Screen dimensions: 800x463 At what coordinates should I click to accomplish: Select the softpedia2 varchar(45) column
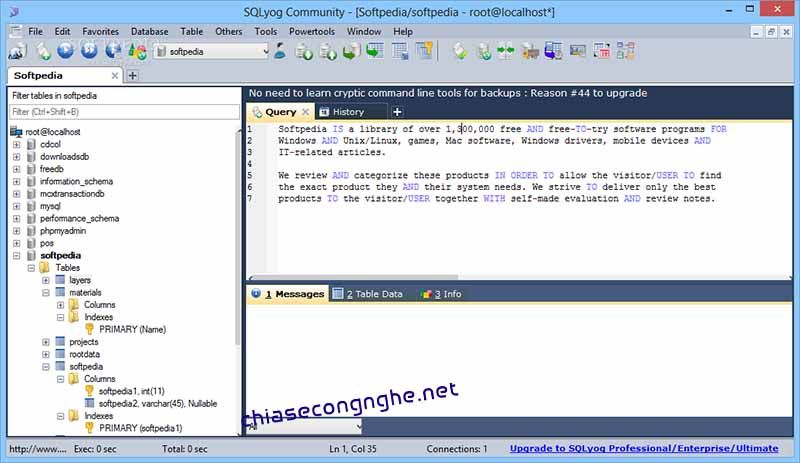click(157, 403)
